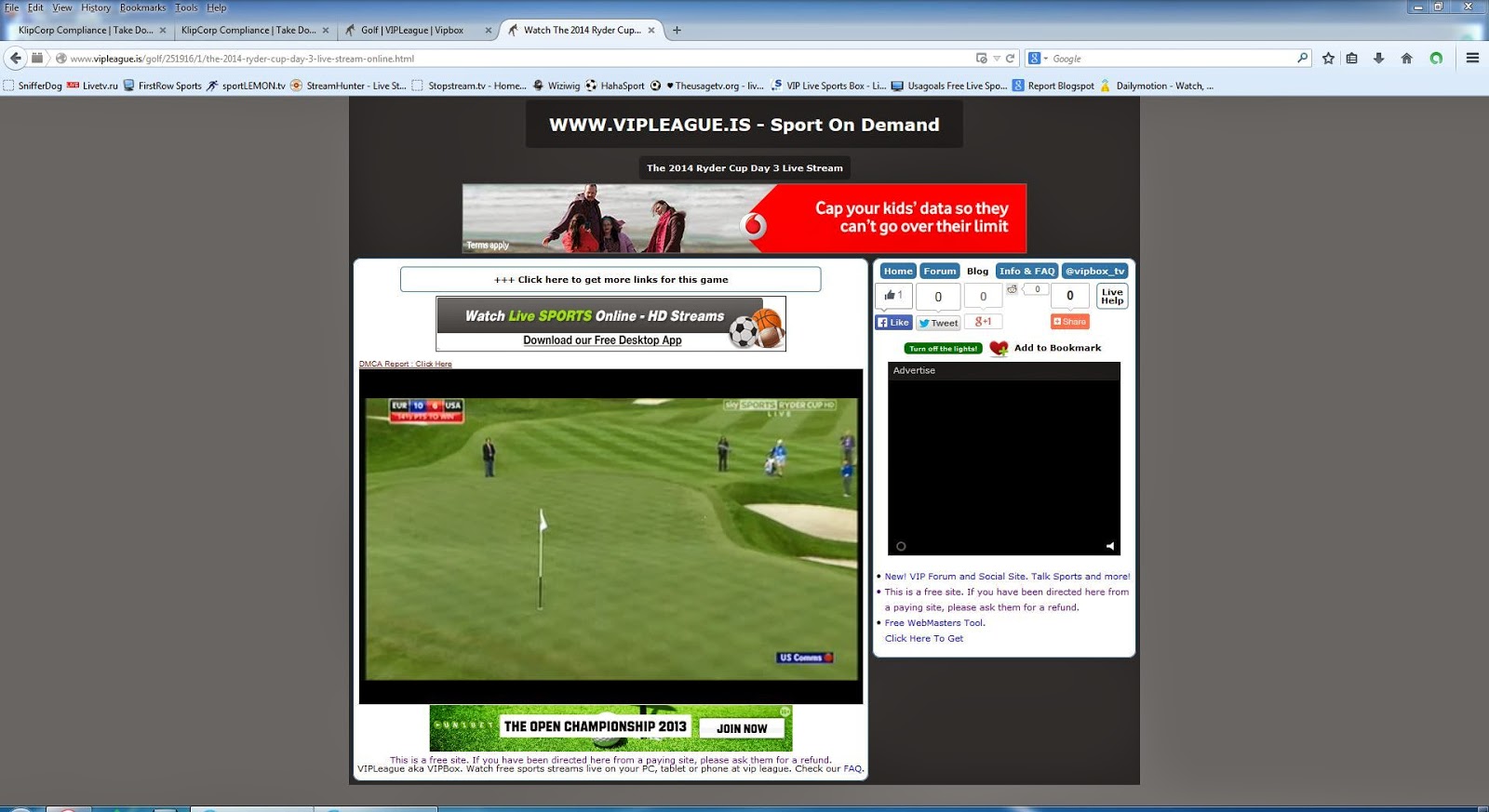This screenshot has width=1489, height=812.
Task: Open the Firefox hamburger menu
Action: (1472, 58)
